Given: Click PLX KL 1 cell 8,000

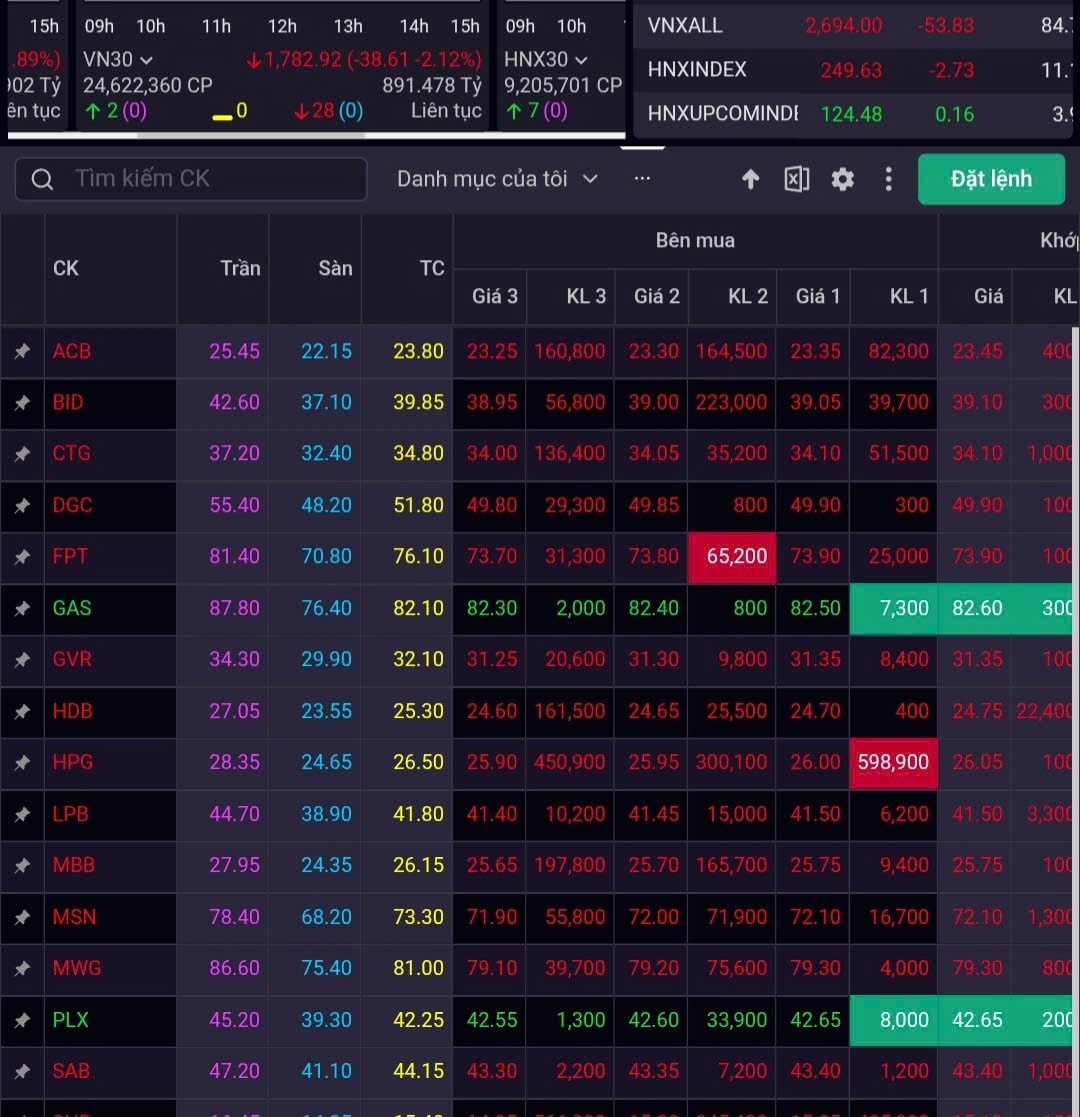Looking at the screenshot, I should 894,1020.
